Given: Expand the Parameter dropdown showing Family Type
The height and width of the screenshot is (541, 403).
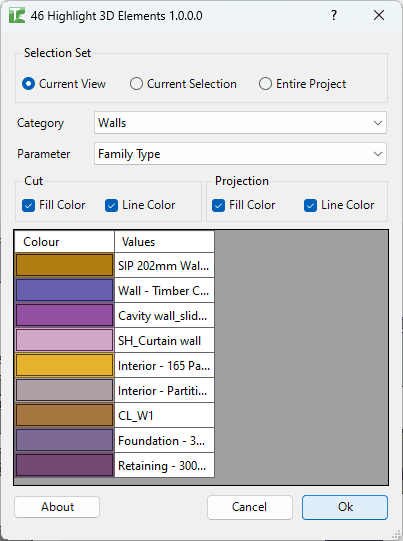Looking at the screenshot, I should (x=240, y=154).
